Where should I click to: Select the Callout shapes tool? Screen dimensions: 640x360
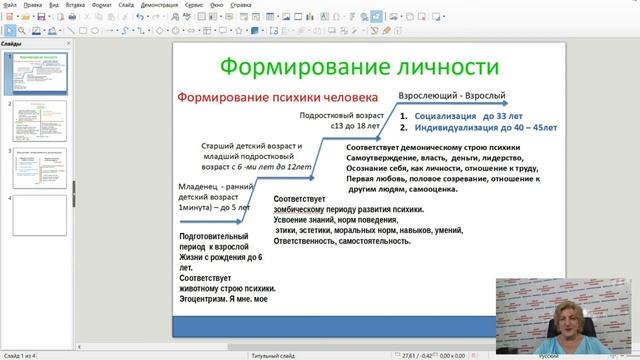click(x=223, y=31)
